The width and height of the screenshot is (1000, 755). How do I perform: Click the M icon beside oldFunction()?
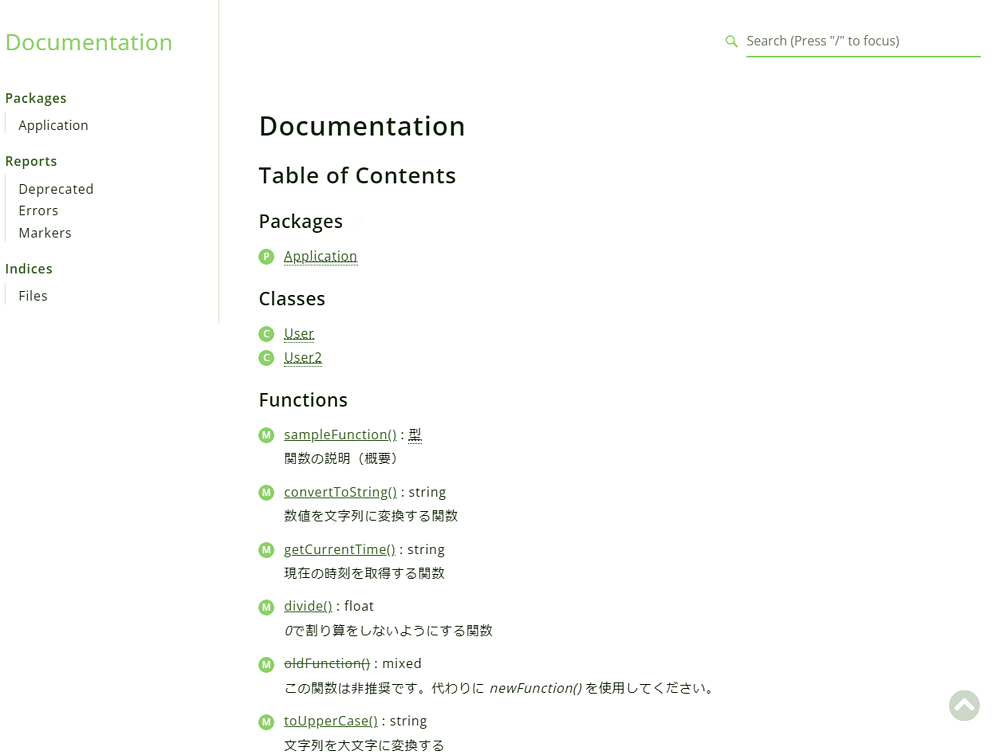point(266,664)
